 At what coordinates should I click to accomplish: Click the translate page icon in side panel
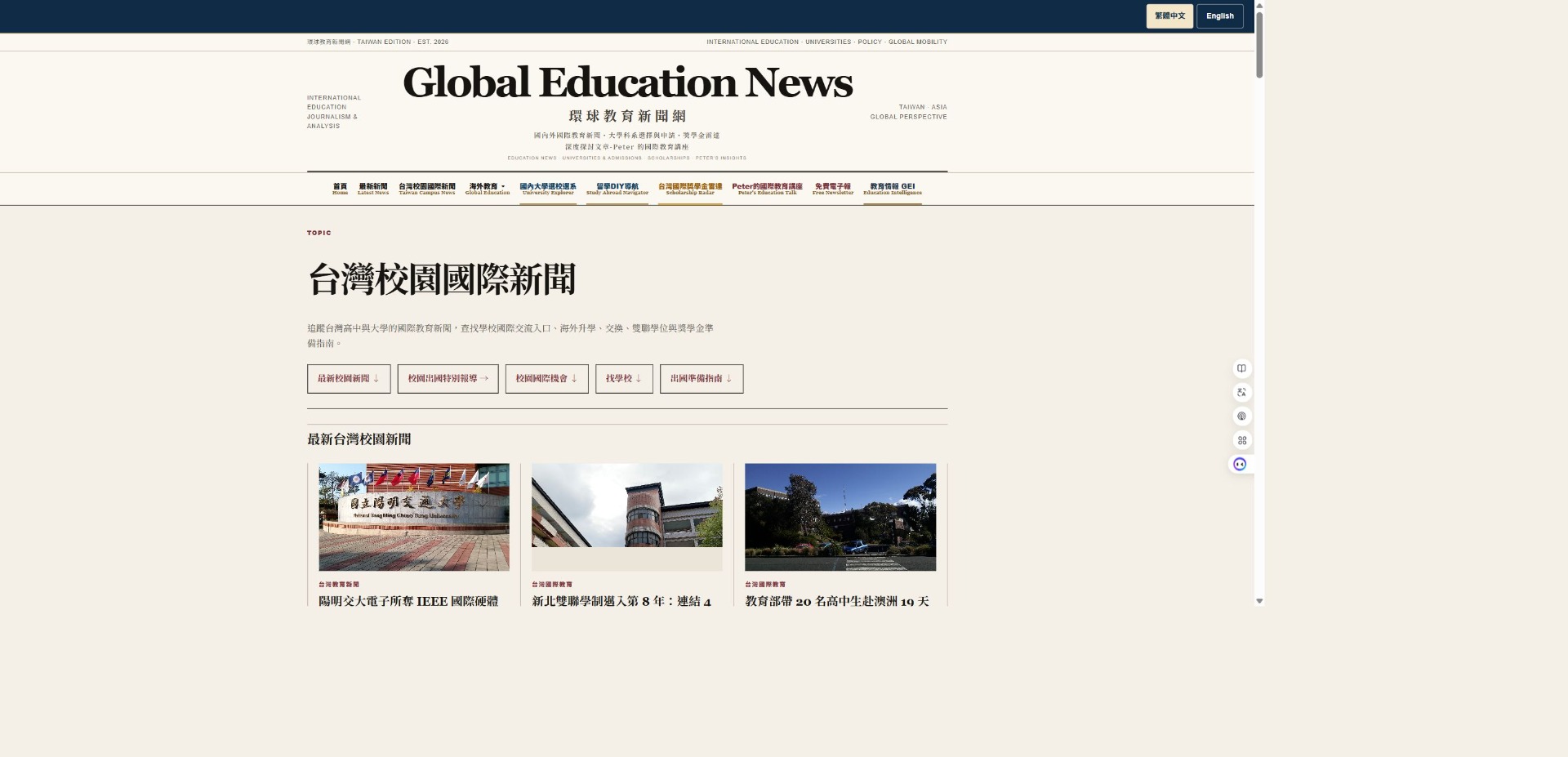(1241, 392)
